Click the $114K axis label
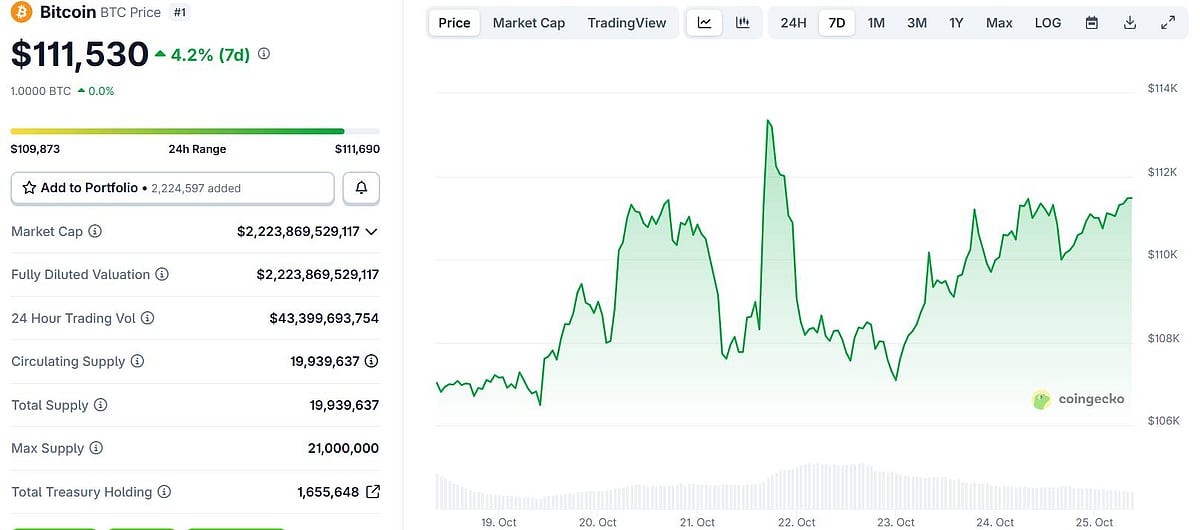1200x530 pixels. click(1164, 89)
